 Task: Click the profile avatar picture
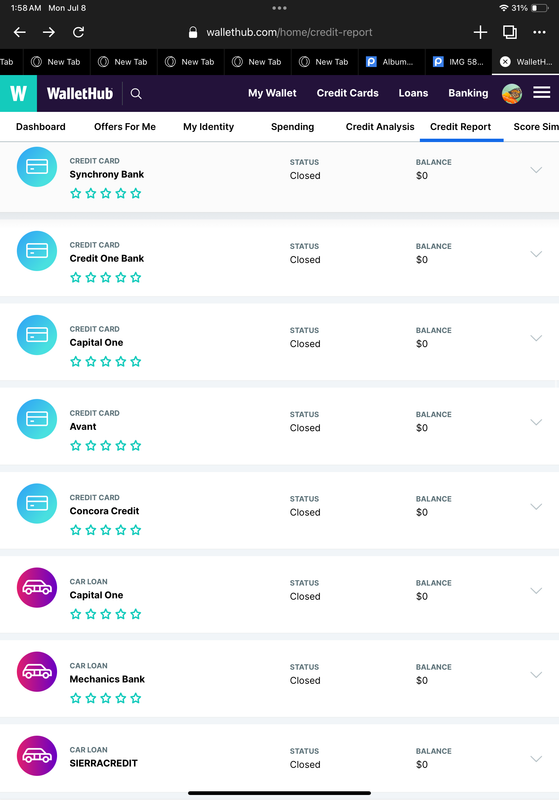512,93
